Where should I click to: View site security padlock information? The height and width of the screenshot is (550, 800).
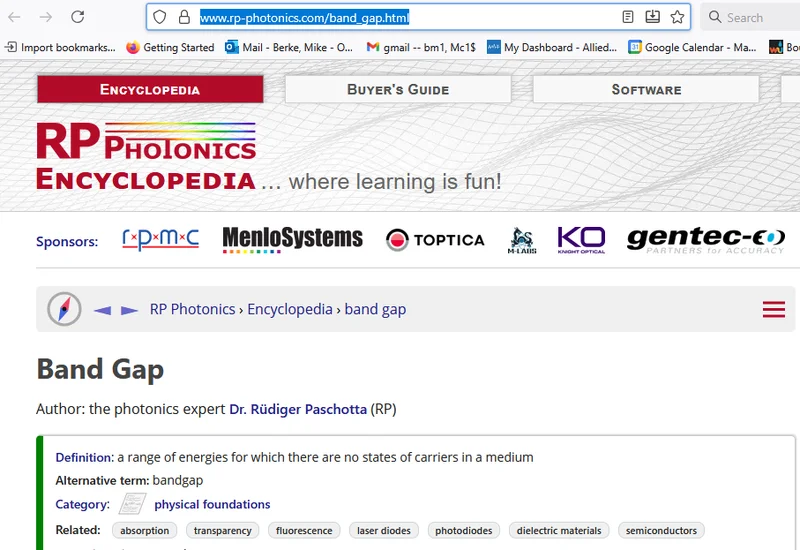coord(184,17)
